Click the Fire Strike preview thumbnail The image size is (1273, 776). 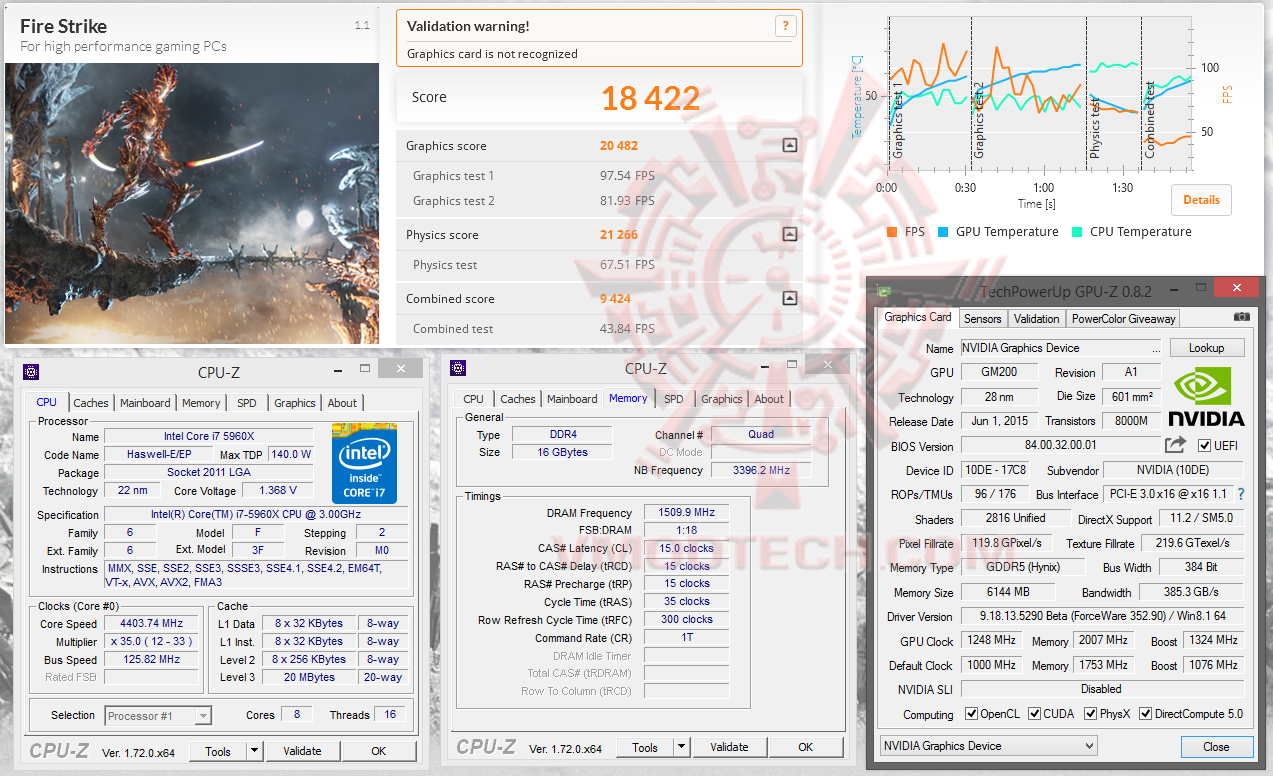[x=192, y=203]
